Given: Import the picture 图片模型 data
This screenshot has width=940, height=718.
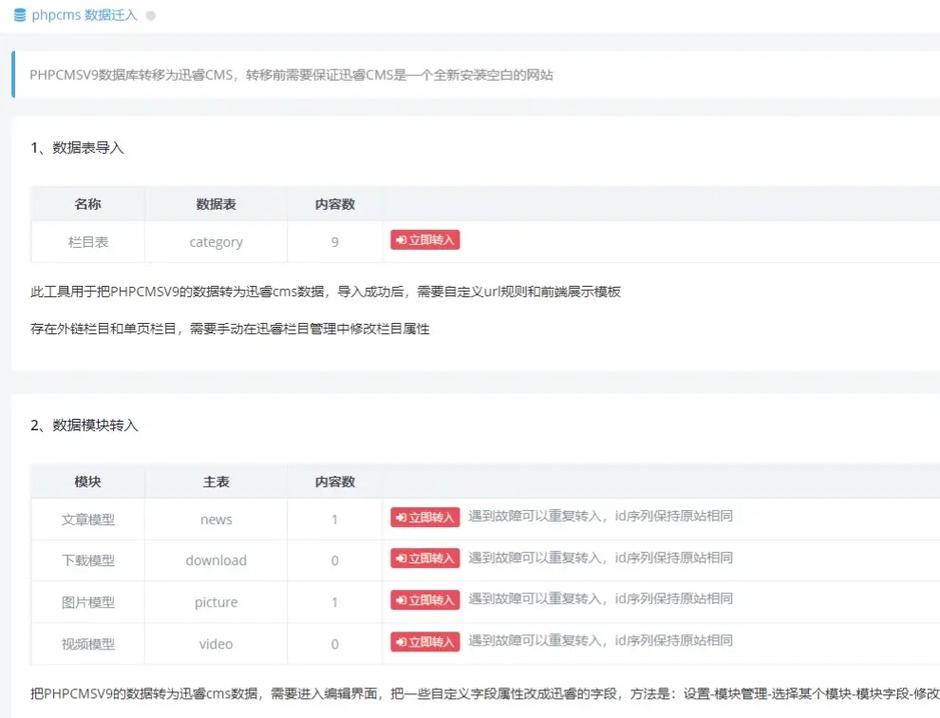Looking at the screenshot, I should 425,600.
